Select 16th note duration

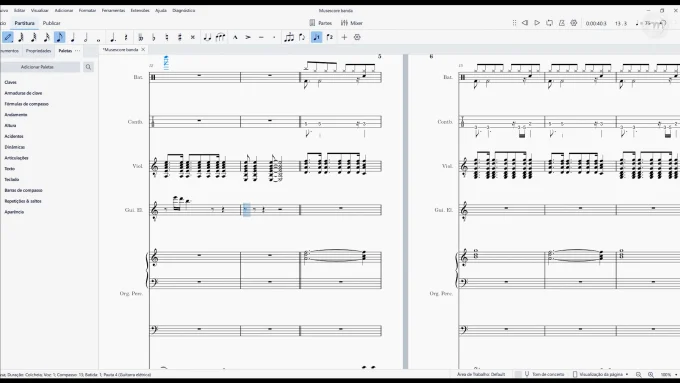46,37
